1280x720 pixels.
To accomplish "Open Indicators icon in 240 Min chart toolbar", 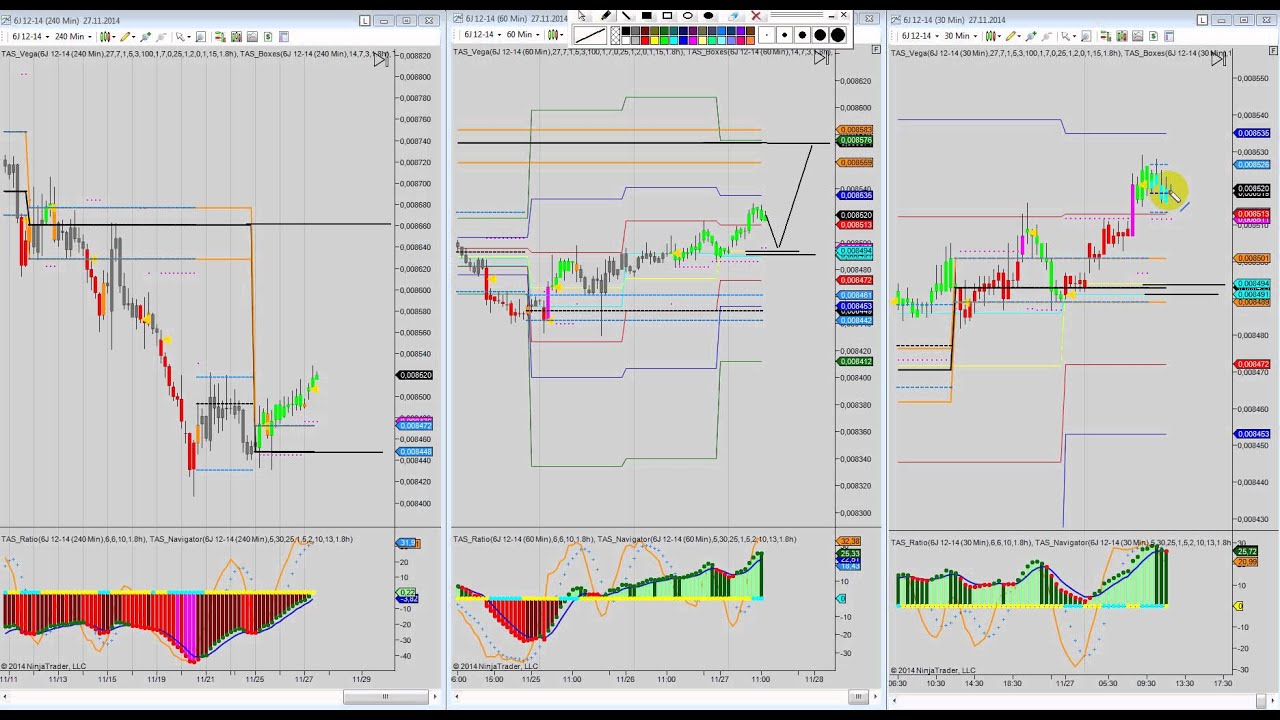I will pos(236,36).
